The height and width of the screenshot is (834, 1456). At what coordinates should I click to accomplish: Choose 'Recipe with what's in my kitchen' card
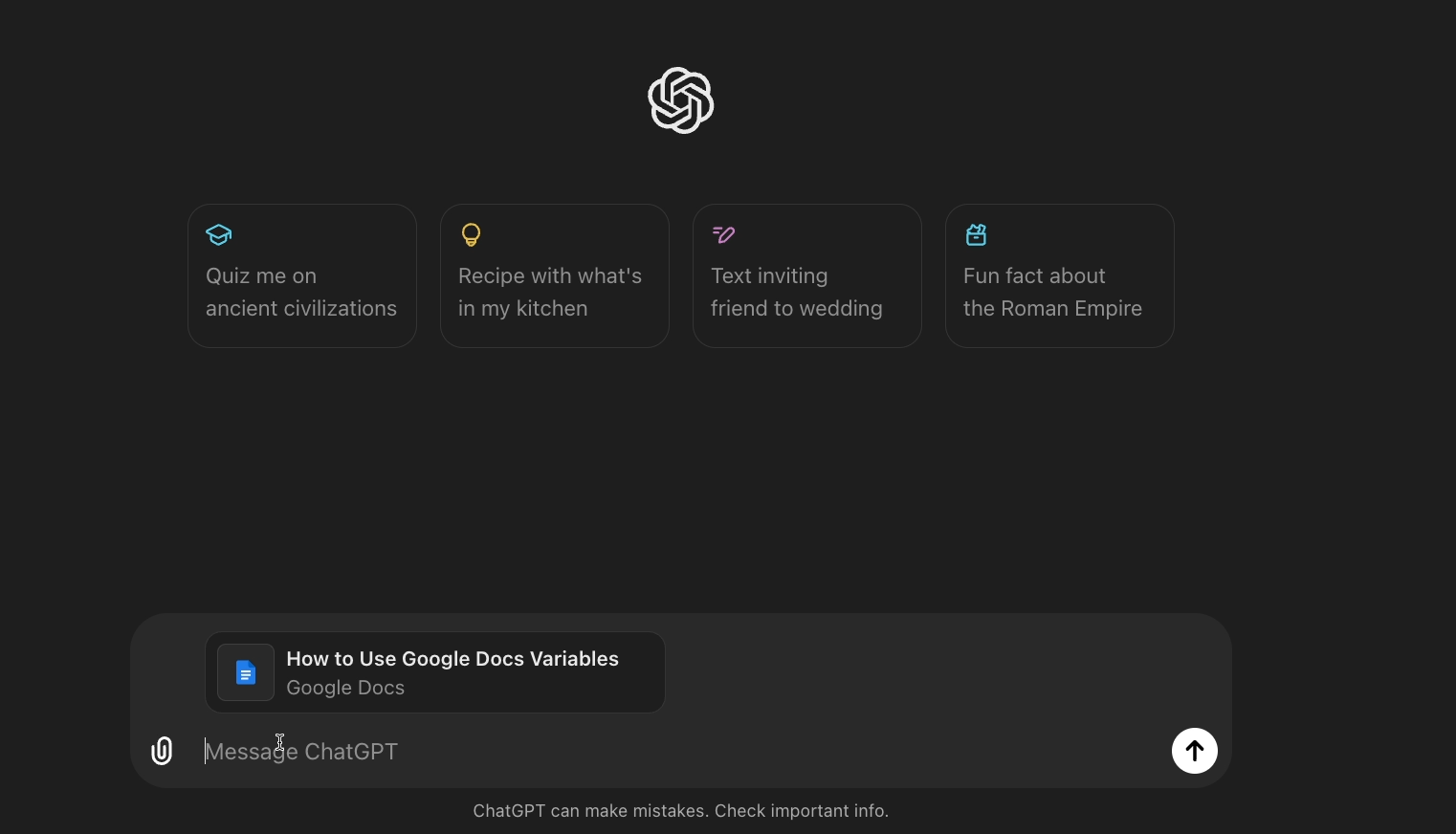pyautogui.click(x=555, y=275)
